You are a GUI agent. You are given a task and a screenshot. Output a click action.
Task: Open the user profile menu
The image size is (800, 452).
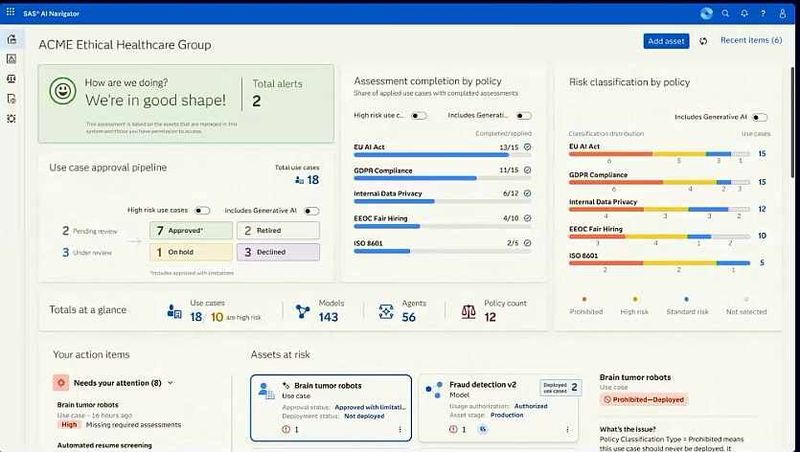783,14
